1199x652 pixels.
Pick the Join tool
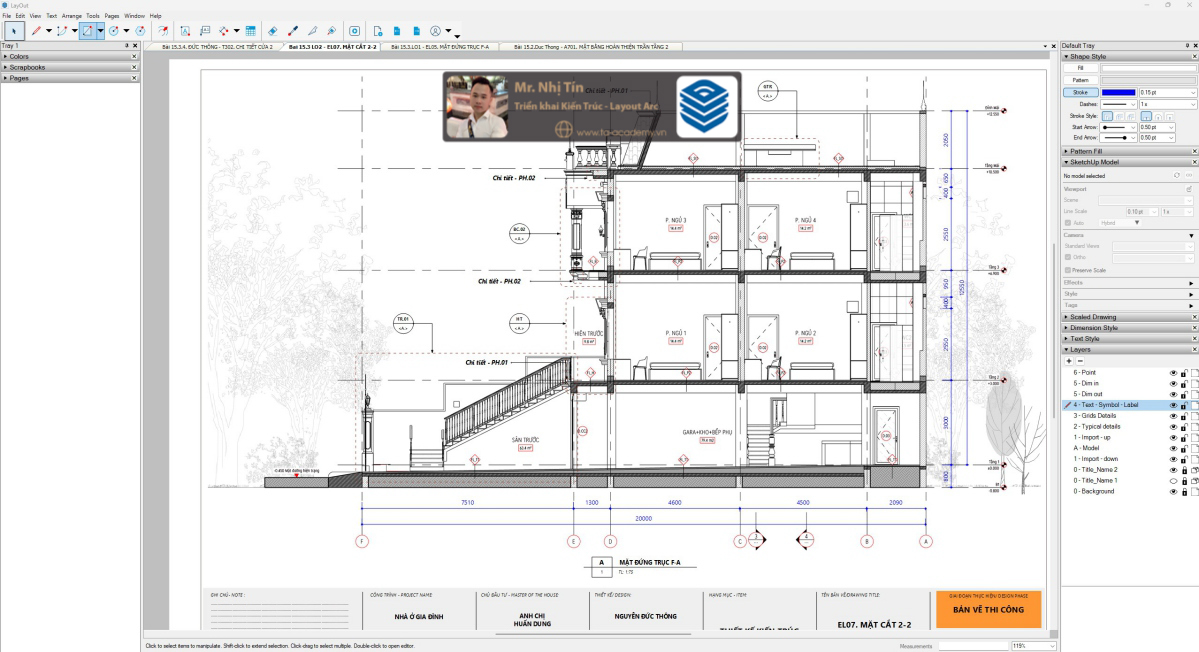(332, 31)
